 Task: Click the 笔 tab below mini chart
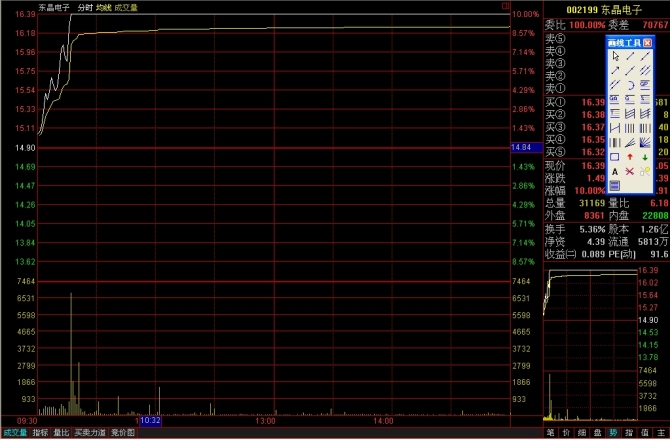551,433
